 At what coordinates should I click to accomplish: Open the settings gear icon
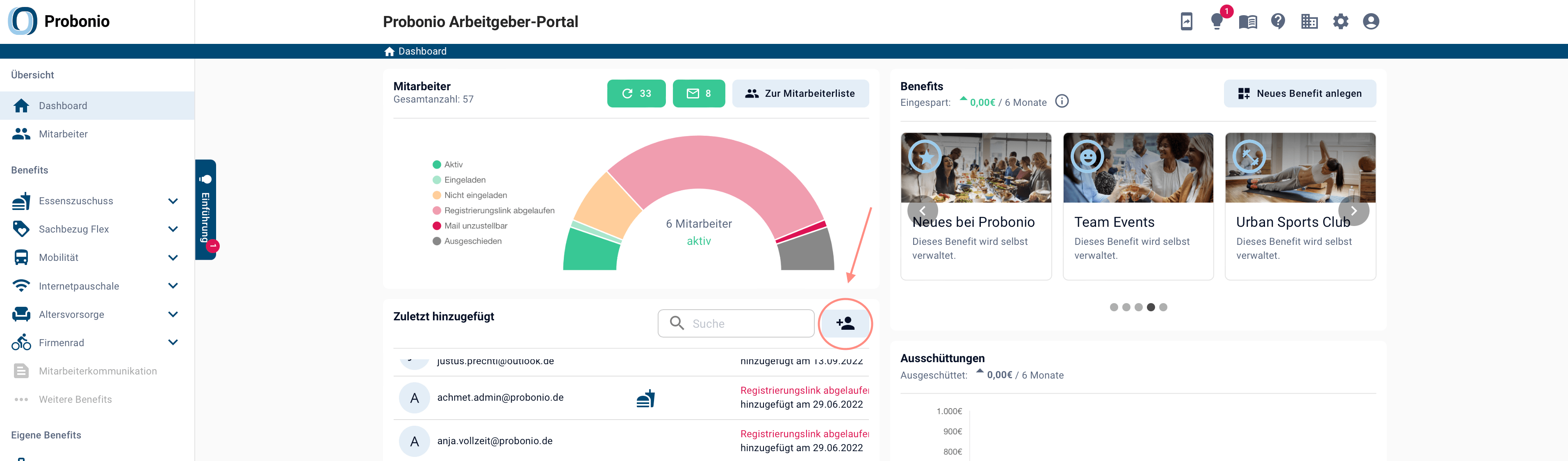click(x=1340, y=22)
